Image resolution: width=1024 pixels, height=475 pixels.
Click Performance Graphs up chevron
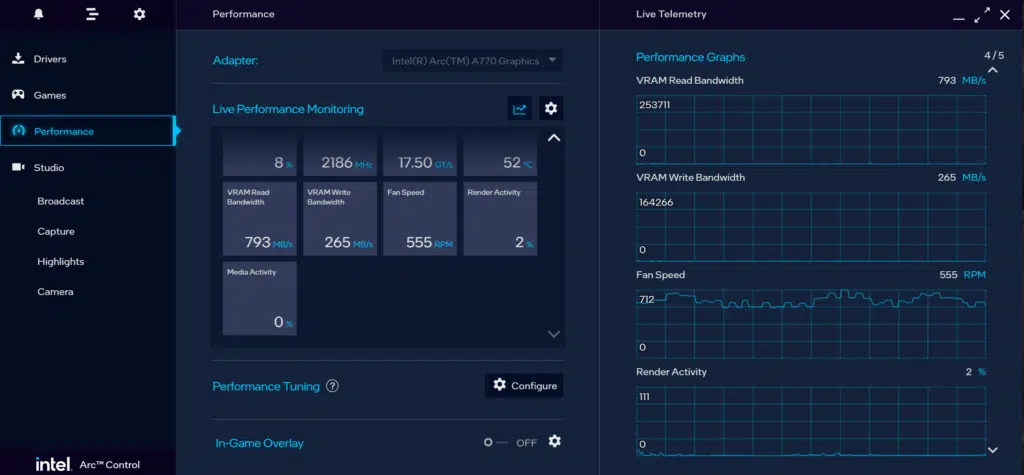[x=993, y=70]
